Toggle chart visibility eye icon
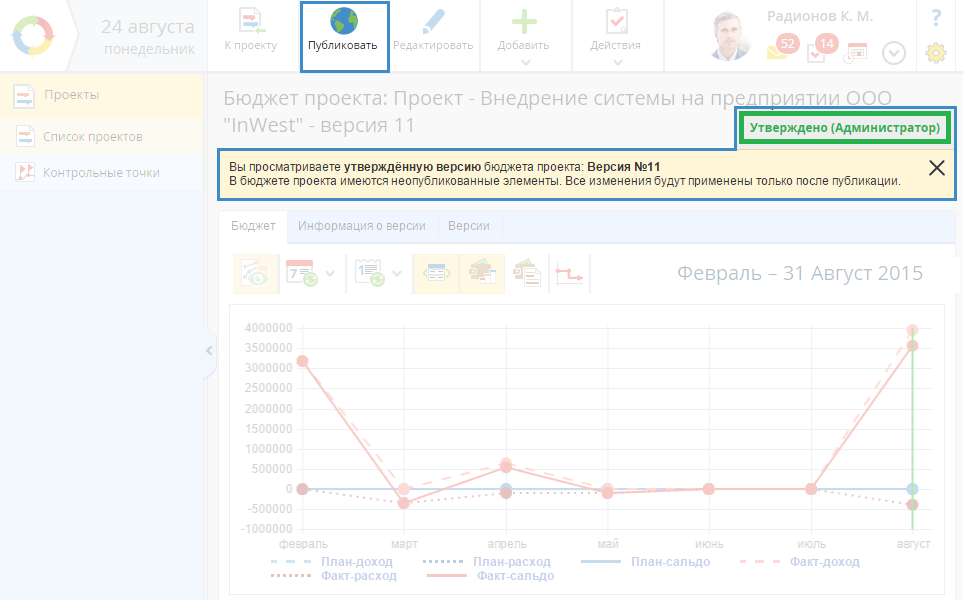 256,274
